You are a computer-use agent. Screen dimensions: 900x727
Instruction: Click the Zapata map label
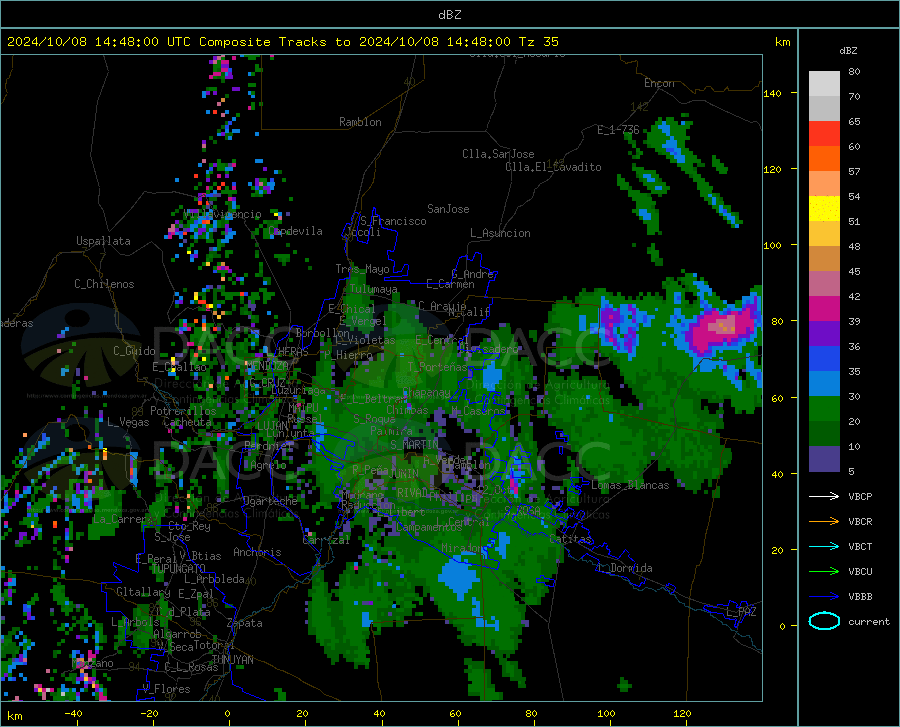(245, 623)
